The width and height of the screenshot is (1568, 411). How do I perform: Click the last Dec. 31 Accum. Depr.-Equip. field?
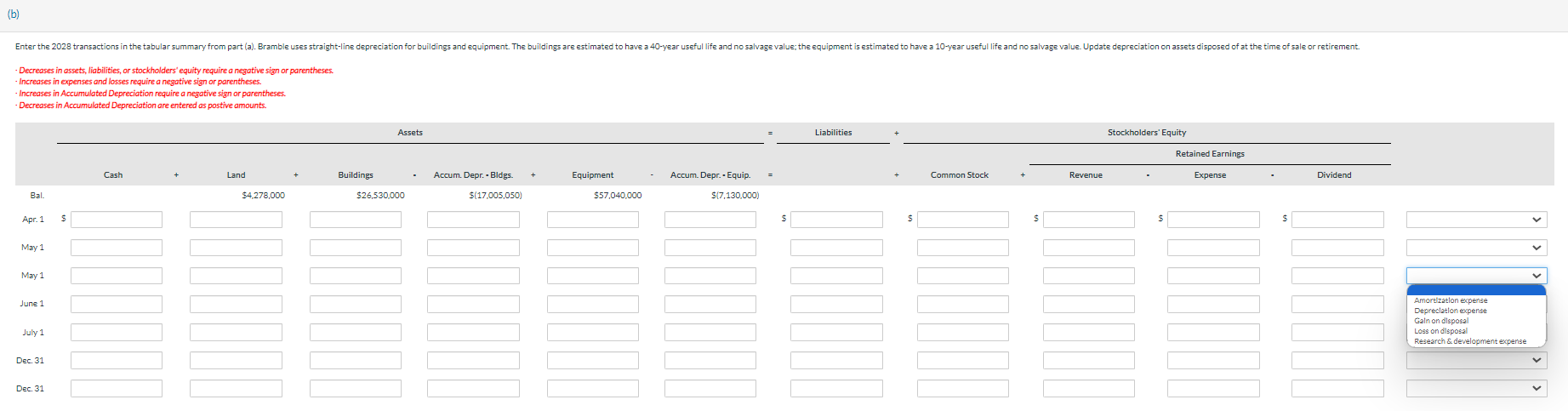pos(710,389)
